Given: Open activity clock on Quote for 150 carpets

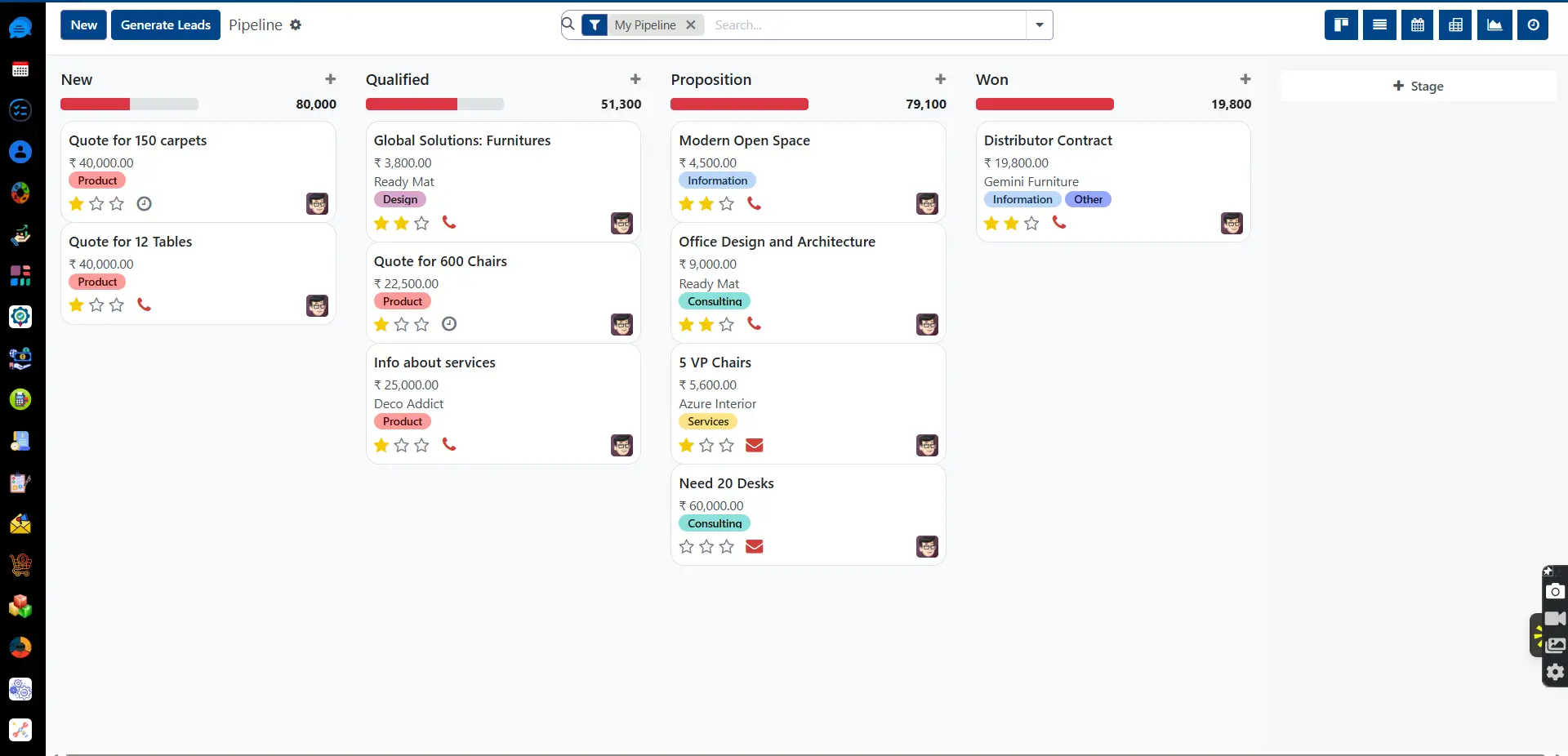Looking at the screenshot, I should pyautogui.click(x=144, y=204).
